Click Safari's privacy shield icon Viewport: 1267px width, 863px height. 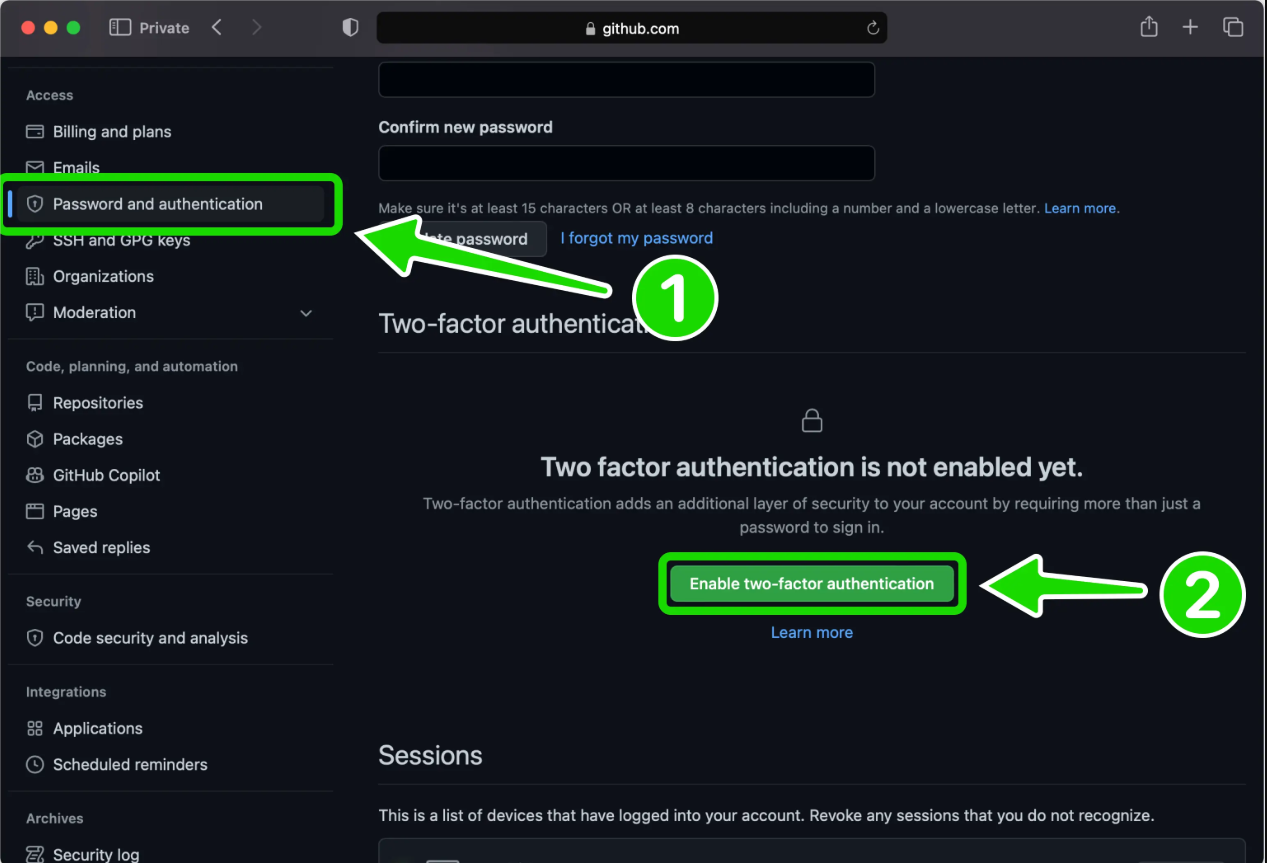(350, 27)
